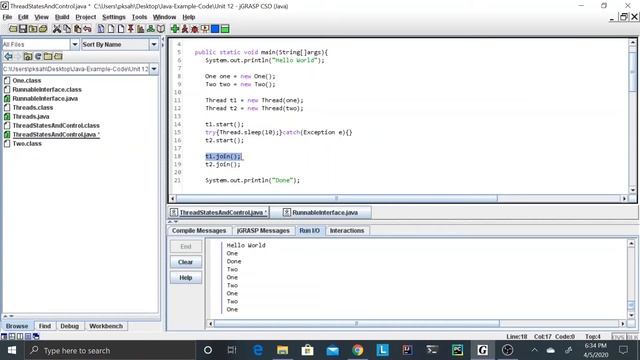
Task: Open the Build menu
Action: [x=62, y=17]
